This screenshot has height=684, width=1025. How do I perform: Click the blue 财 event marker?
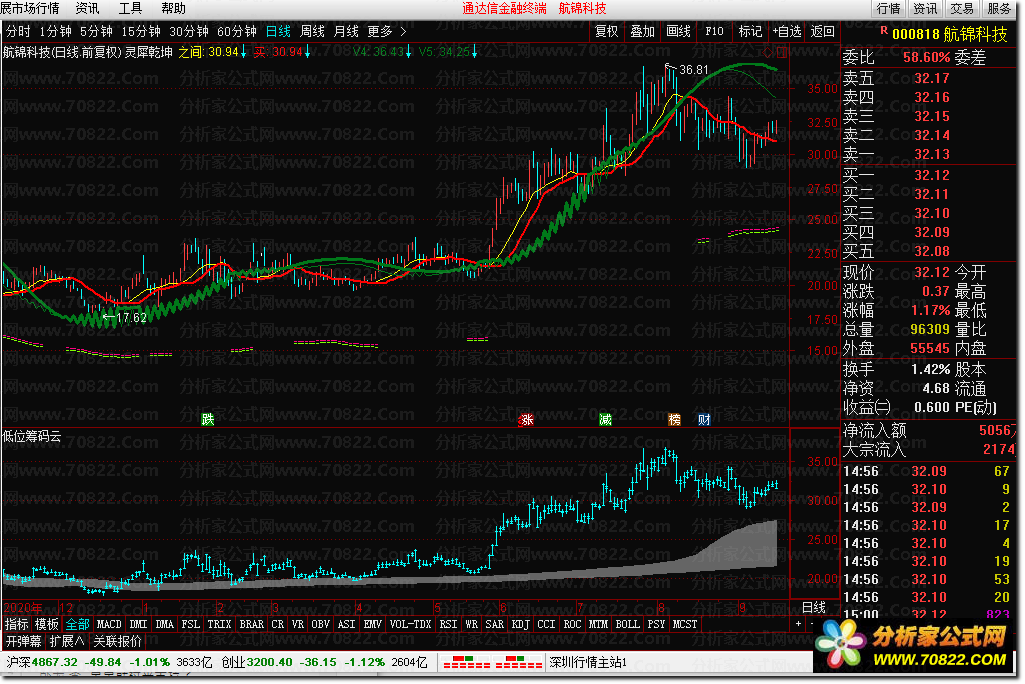pyautogui.click(x=704, y=419)
